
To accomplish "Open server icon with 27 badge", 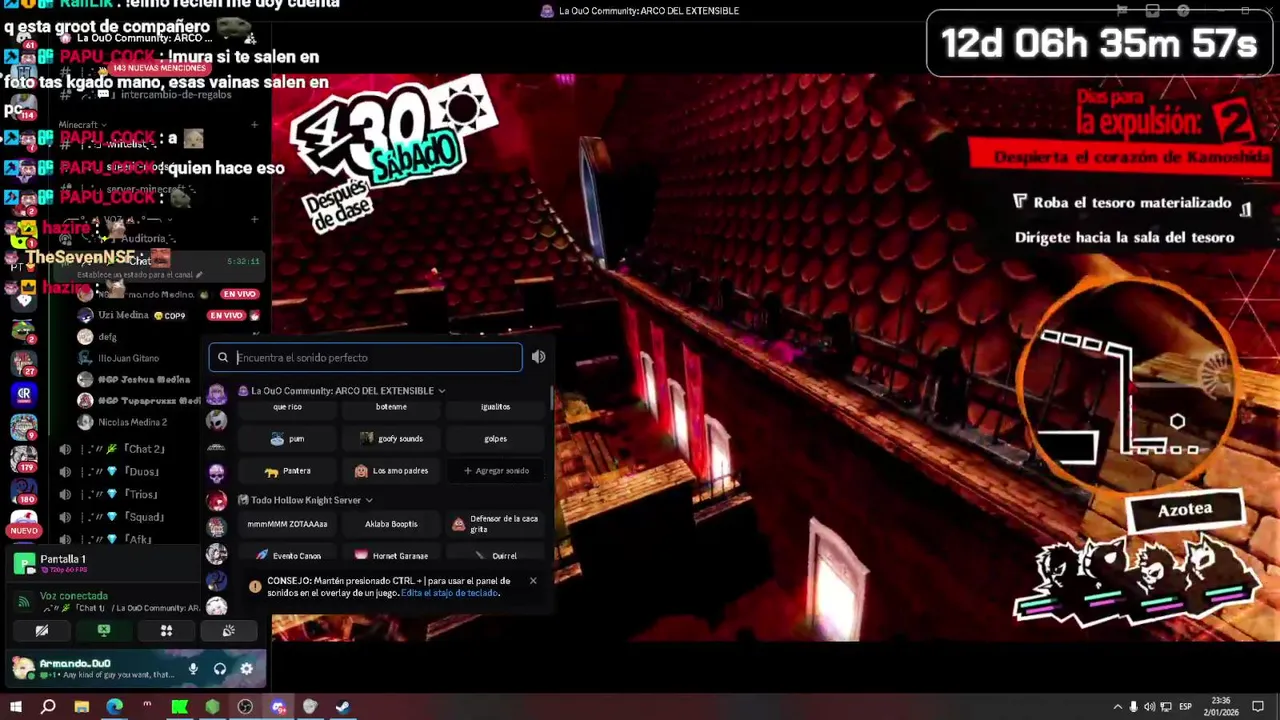I will tap(24, 362).
